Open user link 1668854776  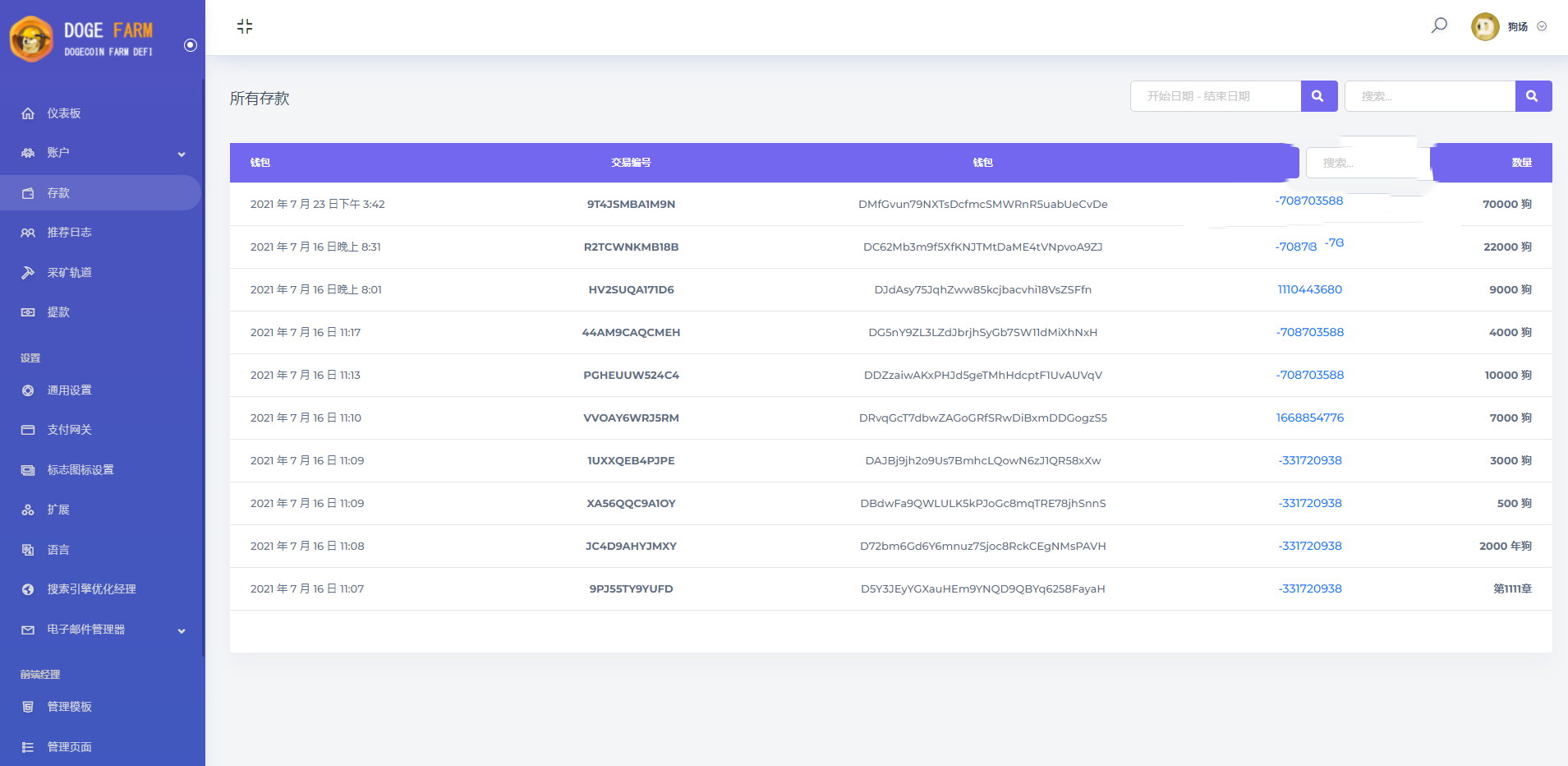1309,418
